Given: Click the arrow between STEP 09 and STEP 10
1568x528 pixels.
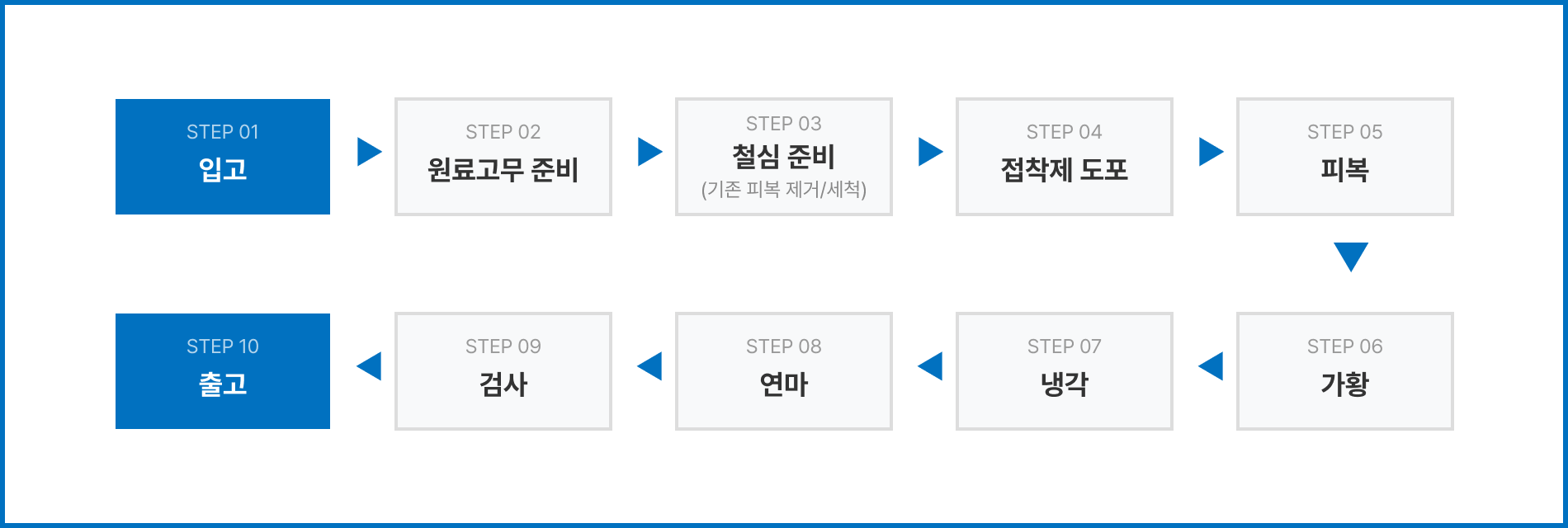Looking at the screenshot, I should [x=370, y=366].
